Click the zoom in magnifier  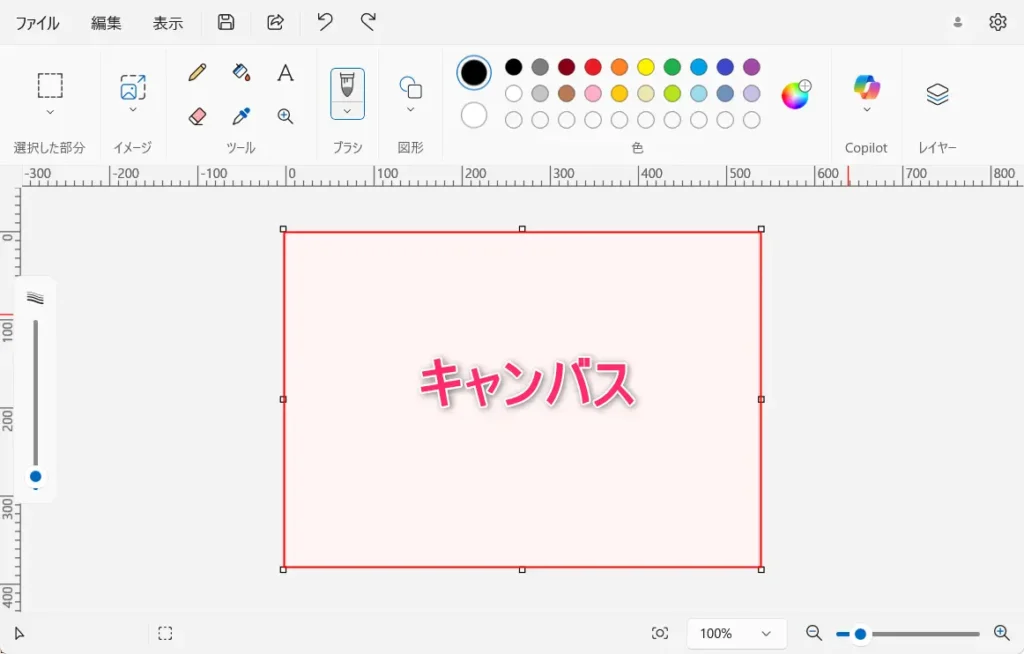click(x=1001, y=632)
